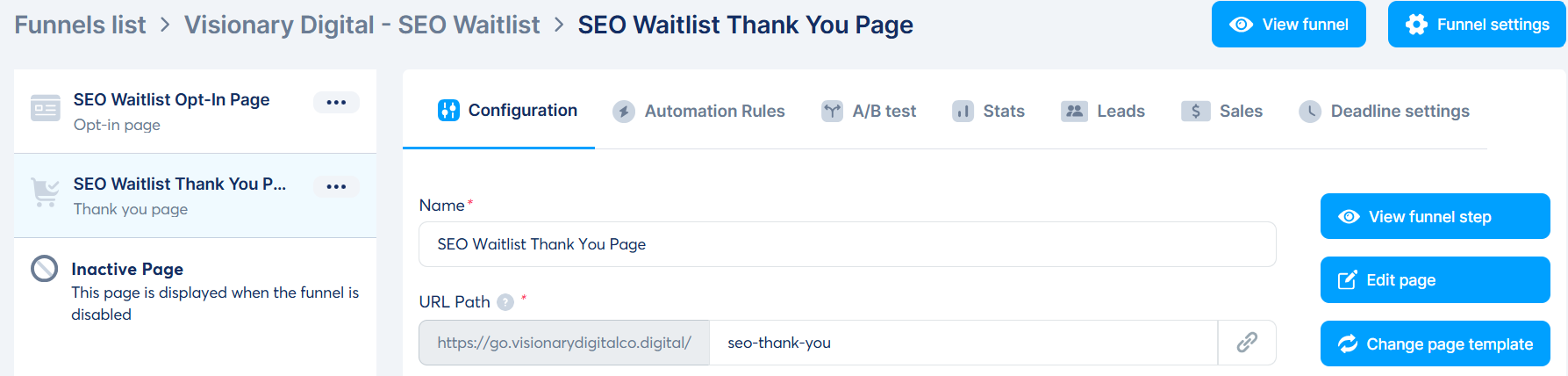Click into the Name input field
This screenshot has height=376, width=1568.
tap(847, 244)
